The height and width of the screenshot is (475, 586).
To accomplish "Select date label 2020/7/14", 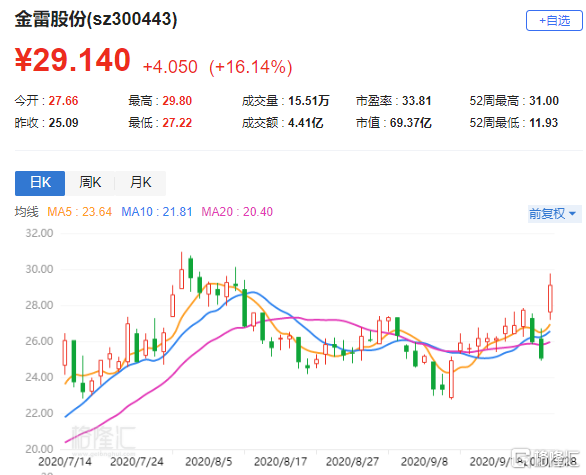I will pos(65,462).
